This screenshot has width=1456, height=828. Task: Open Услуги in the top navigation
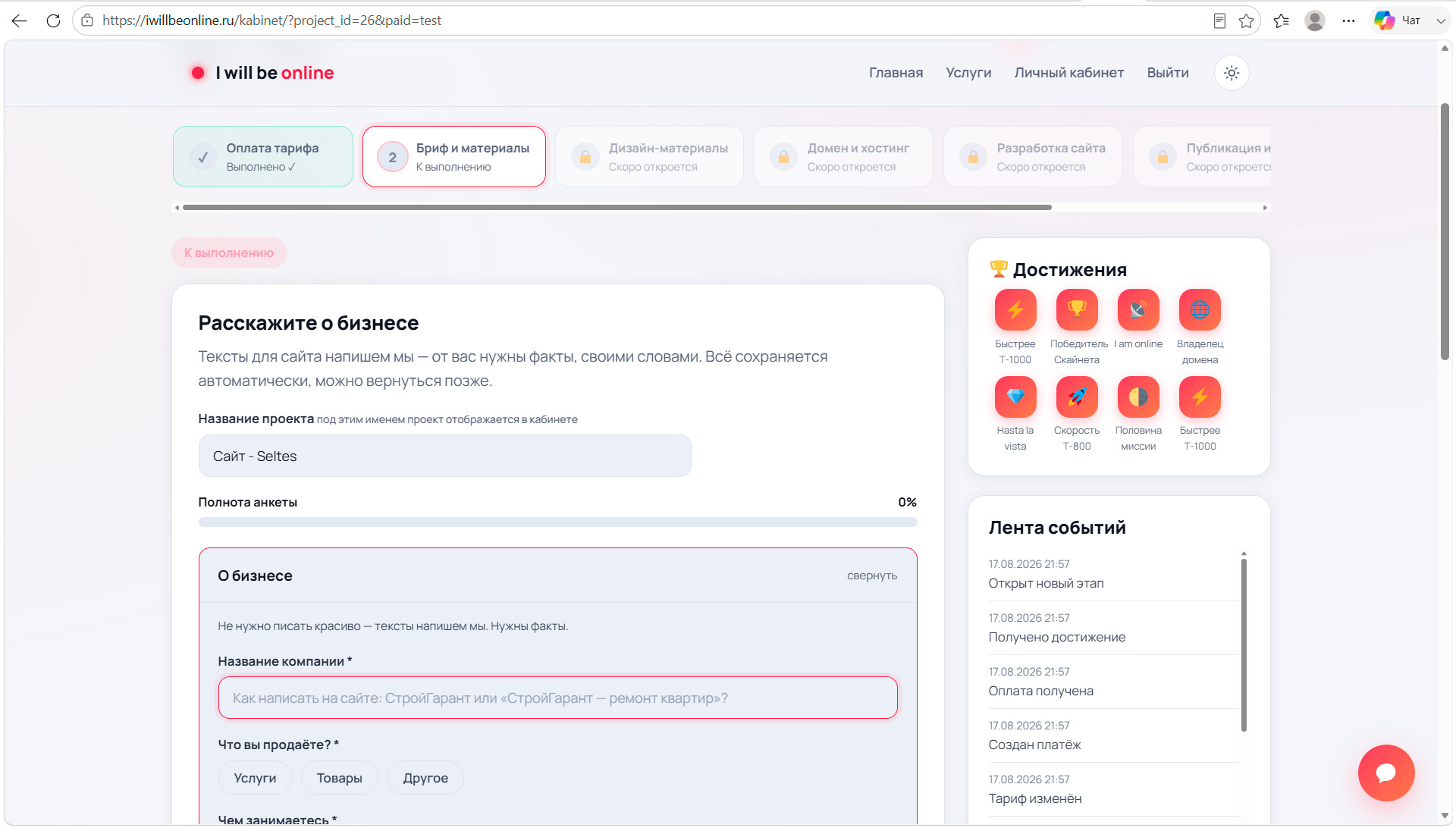pos(968,73)
